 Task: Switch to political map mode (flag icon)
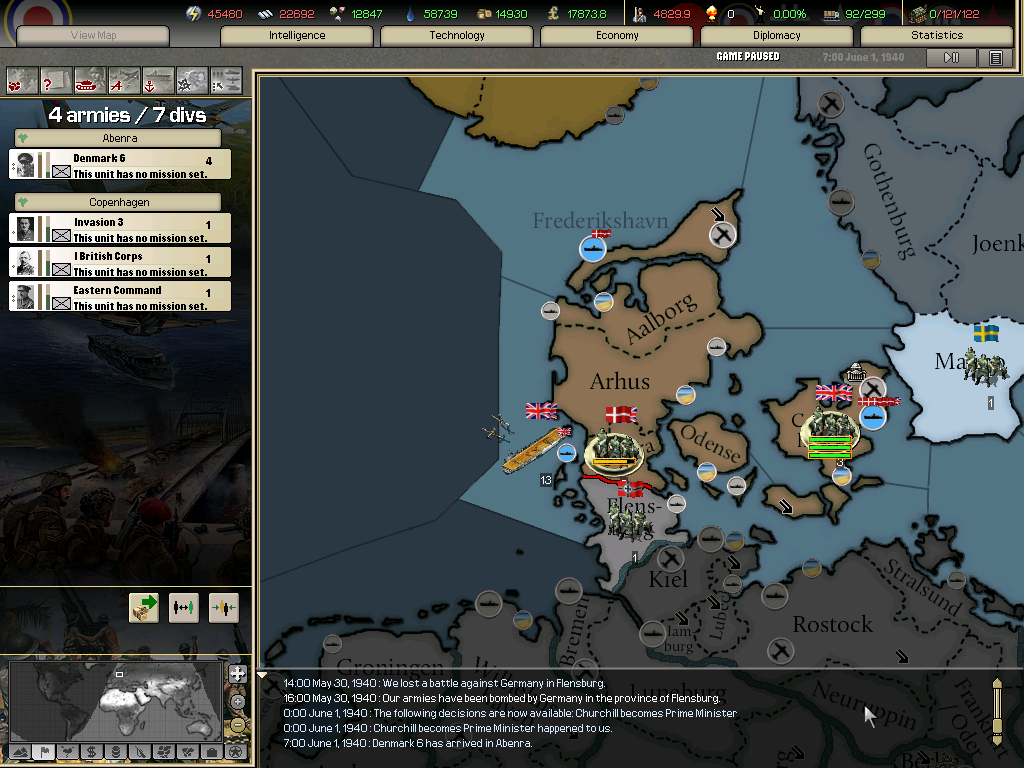(x=43, y=752)
